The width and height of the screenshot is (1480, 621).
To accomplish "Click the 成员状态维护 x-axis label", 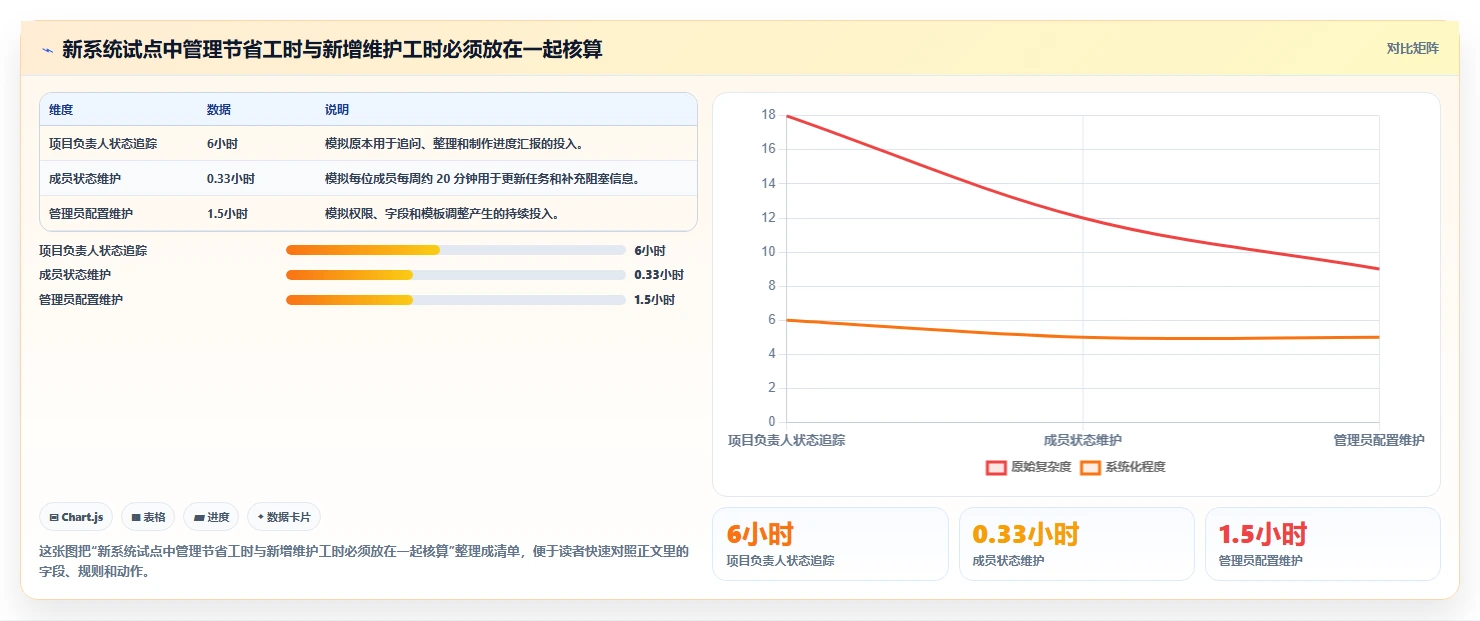I will tap(1083, 440).
